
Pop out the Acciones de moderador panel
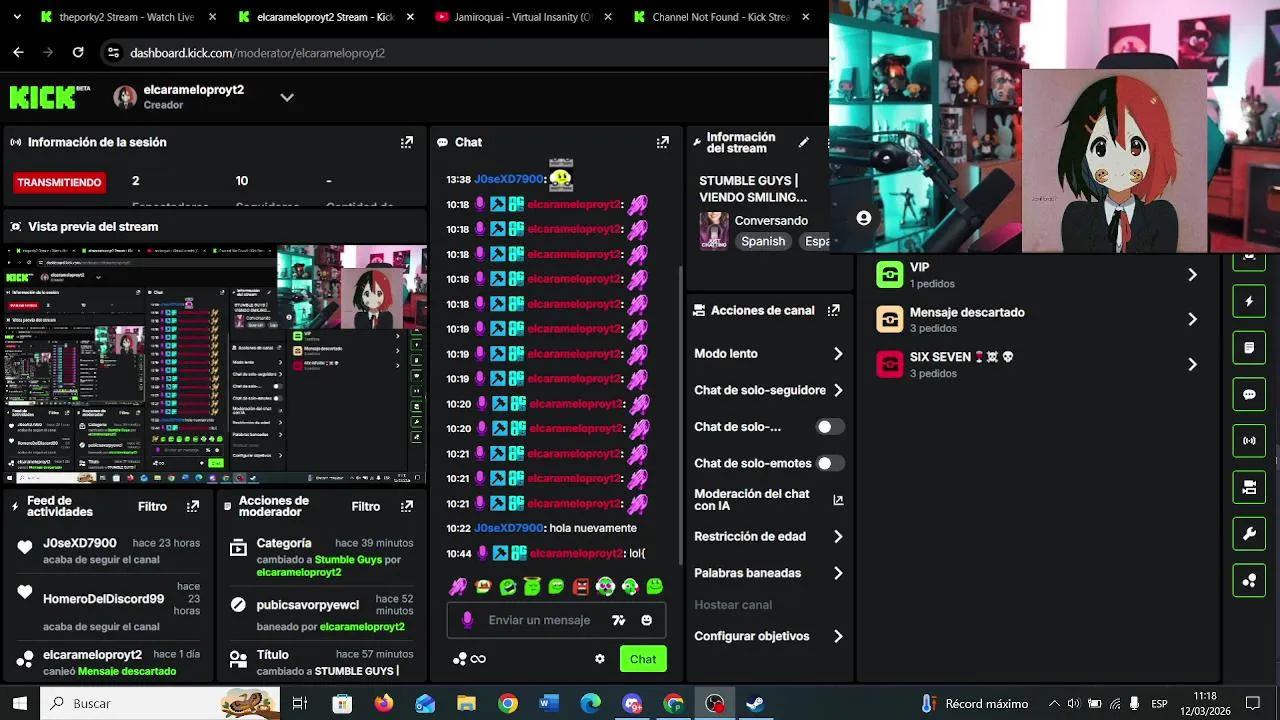pyautogui.click(x=406, y=507)
